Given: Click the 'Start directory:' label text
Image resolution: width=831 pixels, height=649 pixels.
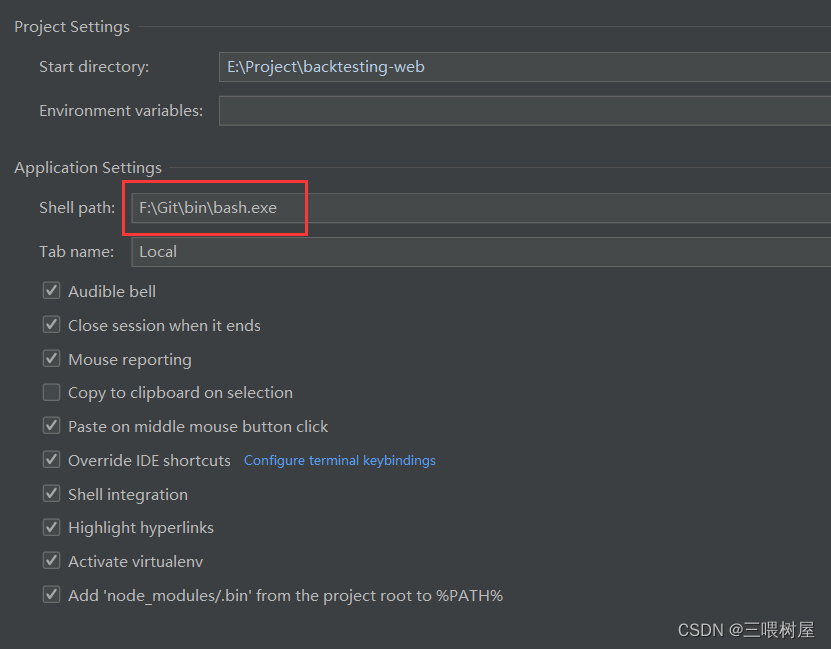Looking at the screenshot, I should coord(94,67).
